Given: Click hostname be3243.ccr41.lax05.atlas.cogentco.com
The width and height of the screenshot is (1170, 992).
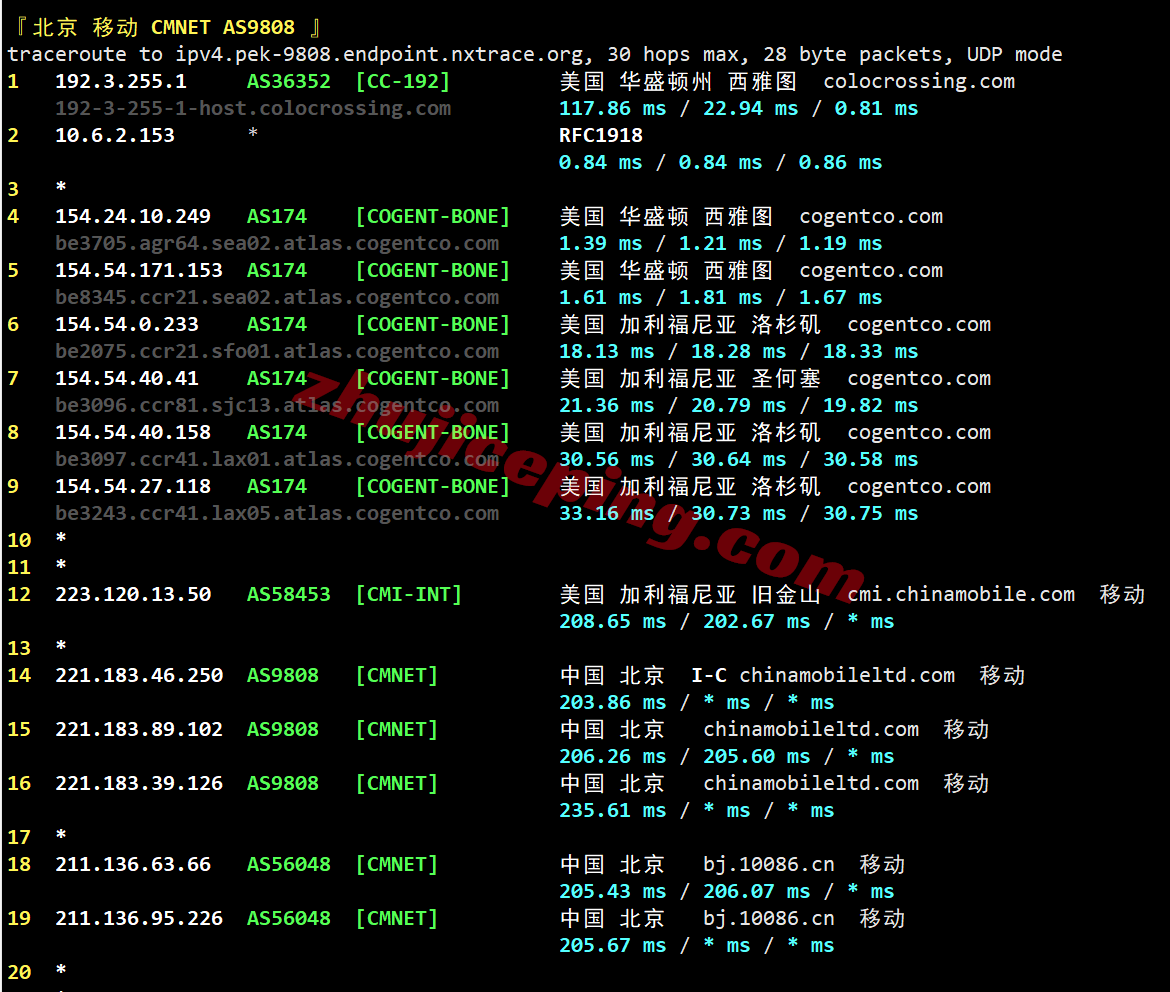Looking at the screenshot, I should click(x=277, y=513).
